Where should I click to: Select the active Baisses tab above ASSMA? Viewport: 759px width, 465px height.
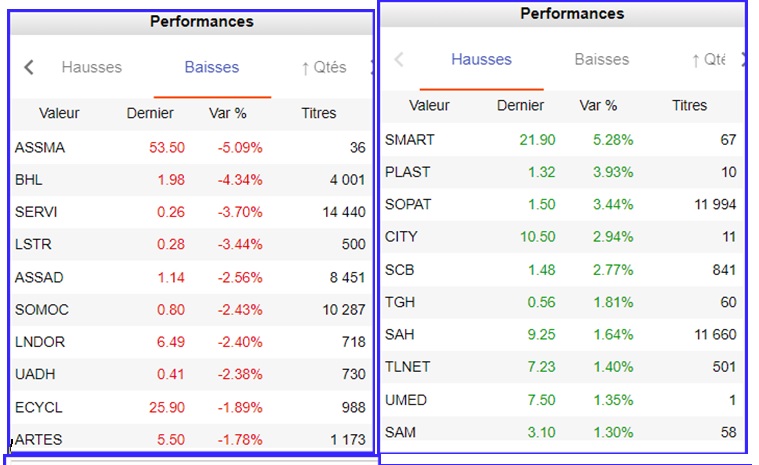coord(212,68)
